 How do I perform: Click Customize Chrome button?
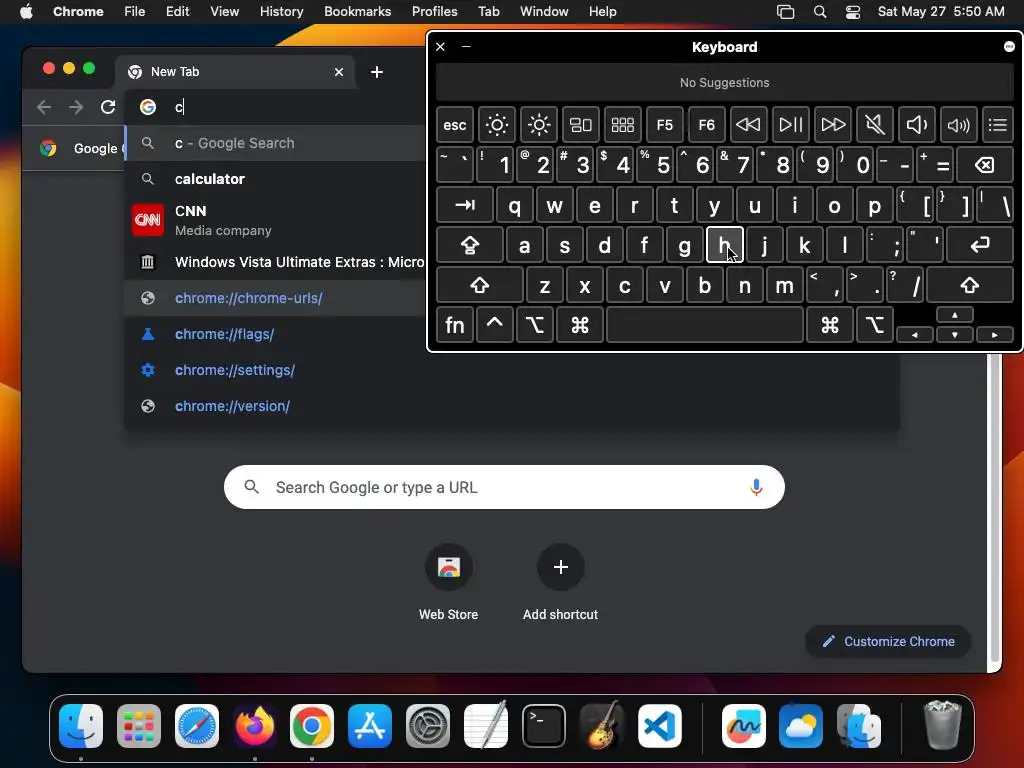tap(888, 641)
